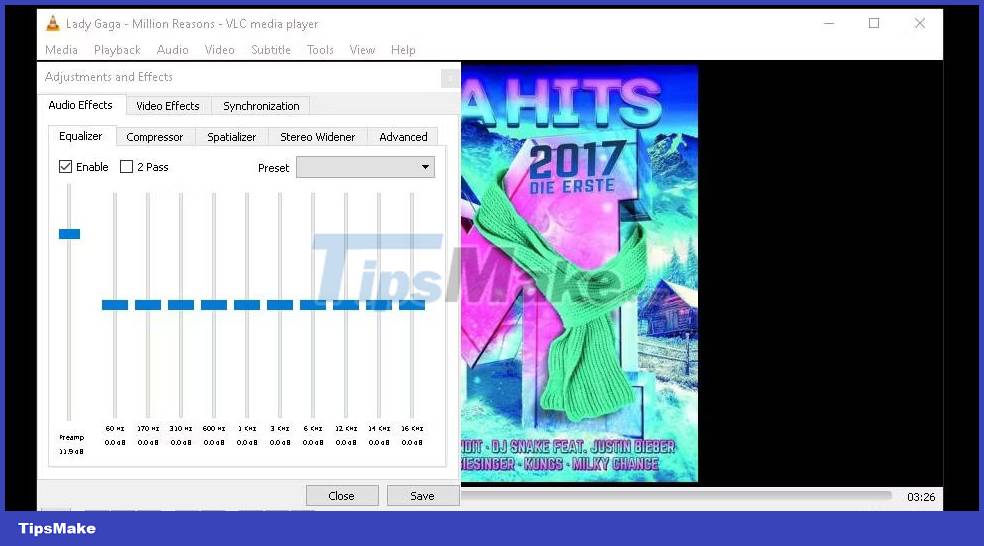This screenshot has height=546, width=984.
Task: Click the 16 KHz band slider handle
Action: pos(412,305)
